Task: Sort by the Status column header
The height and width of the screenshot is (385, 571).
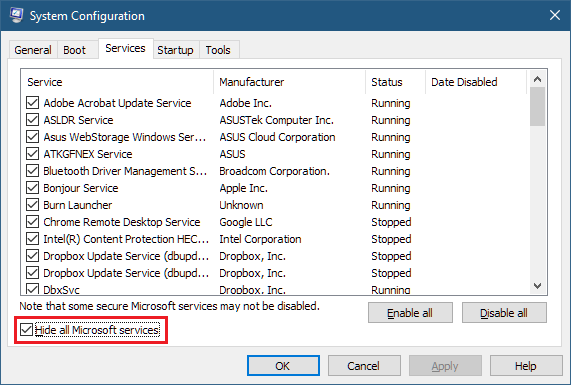Action: pos(396,82)
